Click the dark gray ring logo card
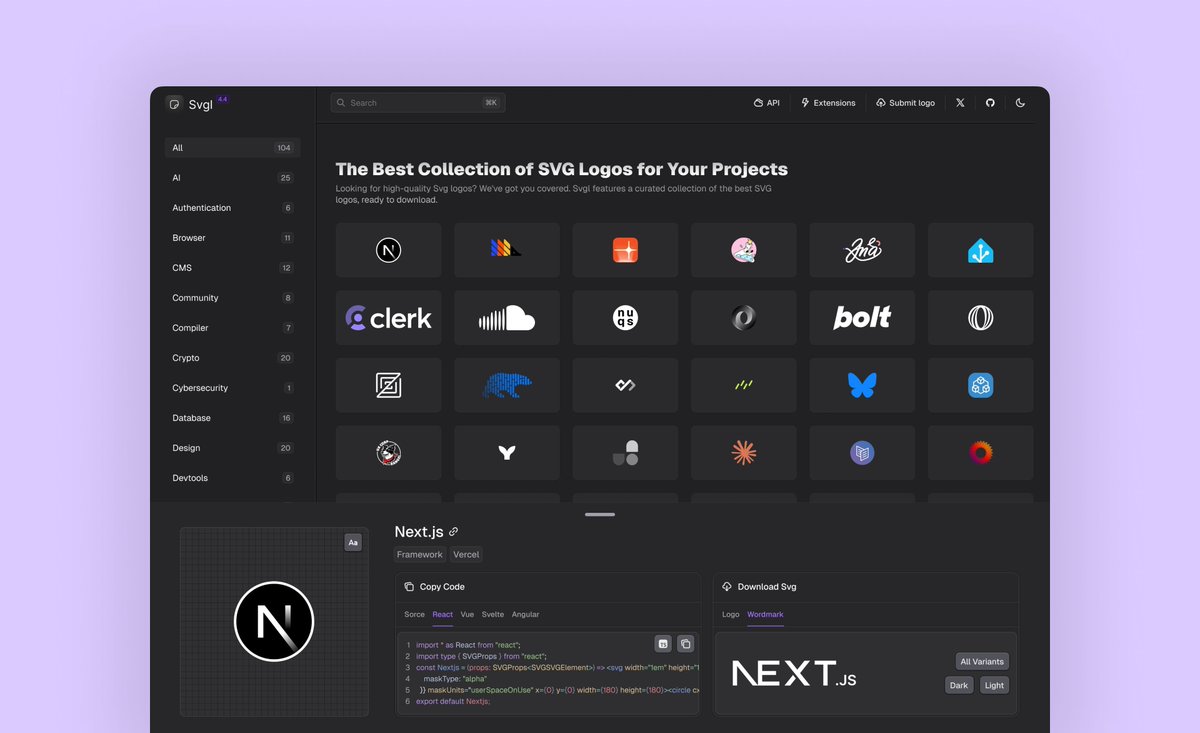 tap(744, 318)
